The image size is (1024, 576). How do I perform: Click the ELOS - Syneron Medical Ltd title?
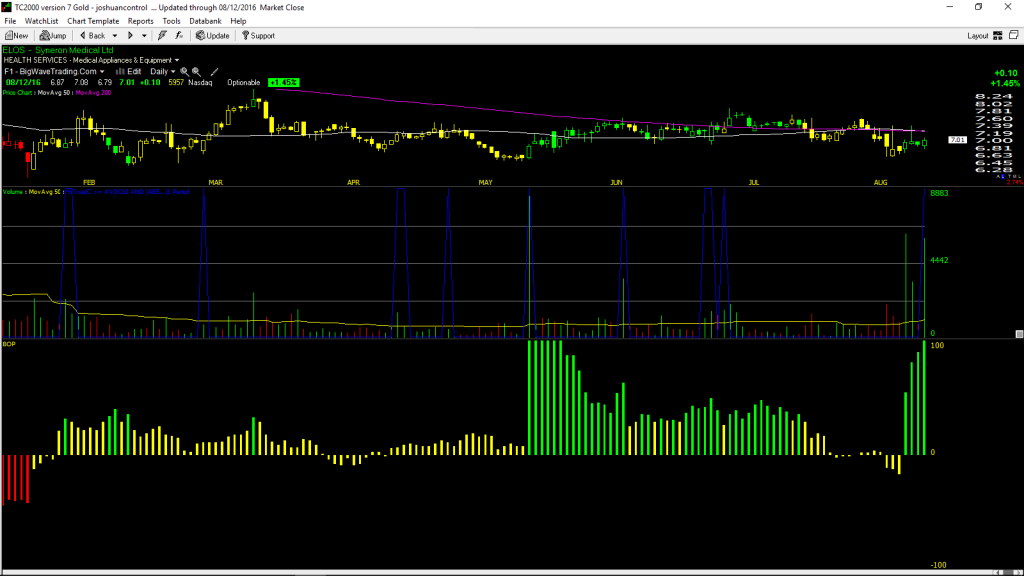pos(58,50)
